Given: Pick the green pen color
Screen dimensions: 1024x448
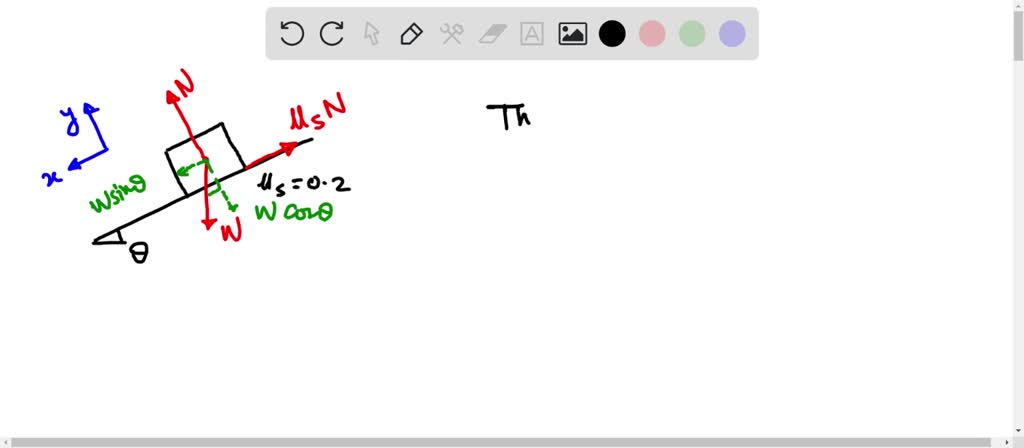Looking at the screenshot, I should point(692,33).
